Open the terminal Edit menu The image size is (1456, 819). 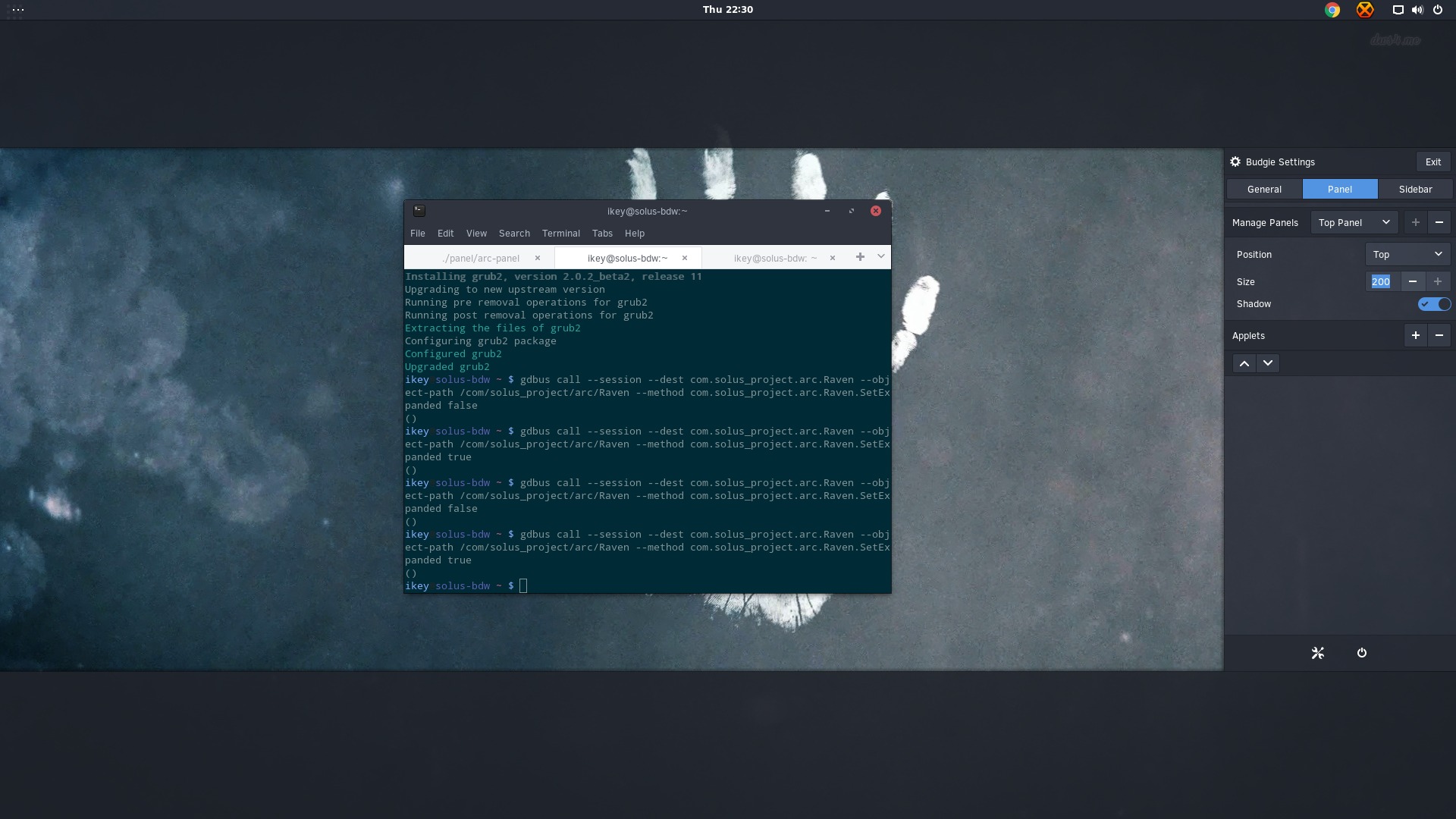coord(446,234)
